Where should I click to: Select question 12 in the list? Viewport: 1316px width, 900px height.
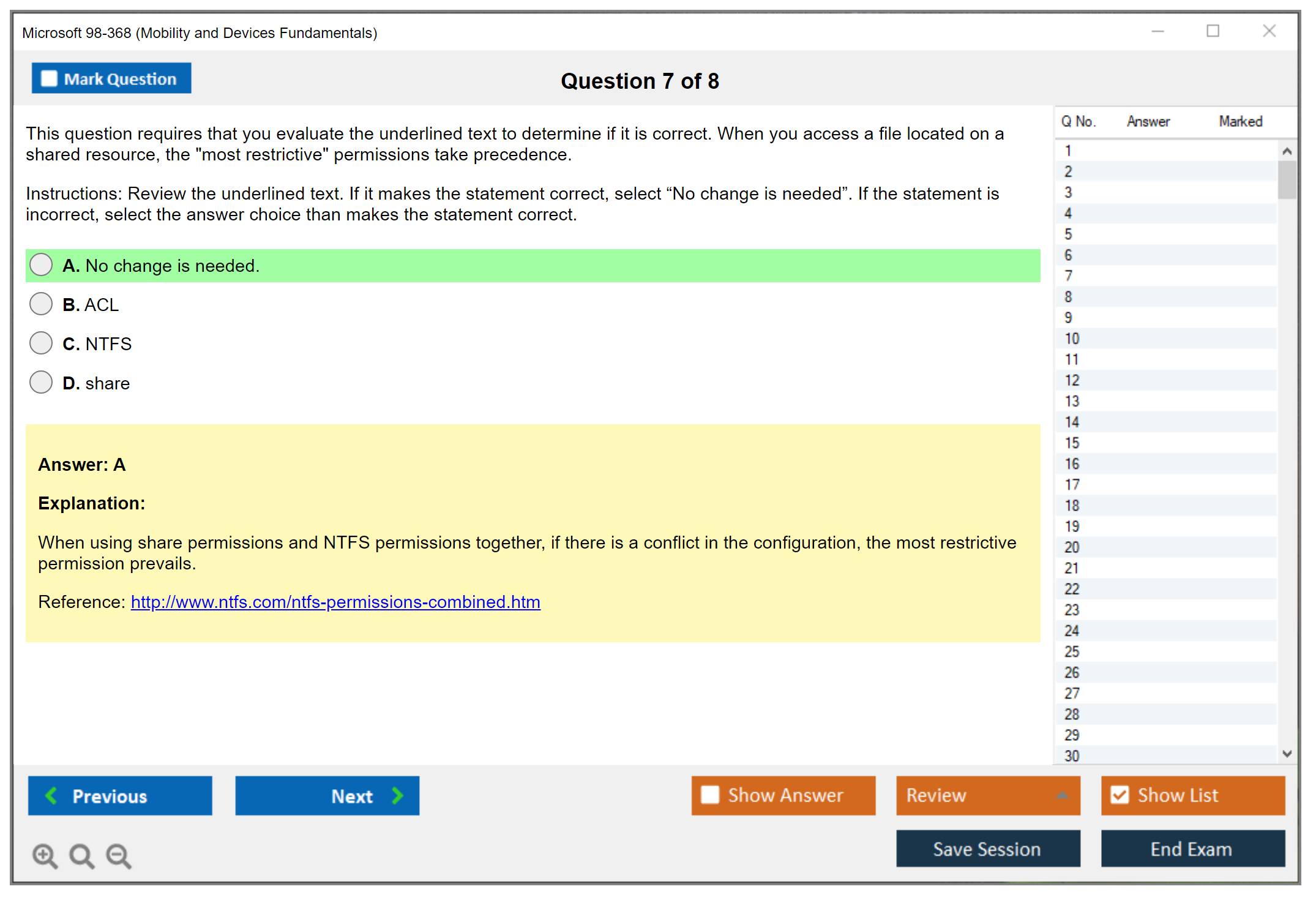point(1072,380)
